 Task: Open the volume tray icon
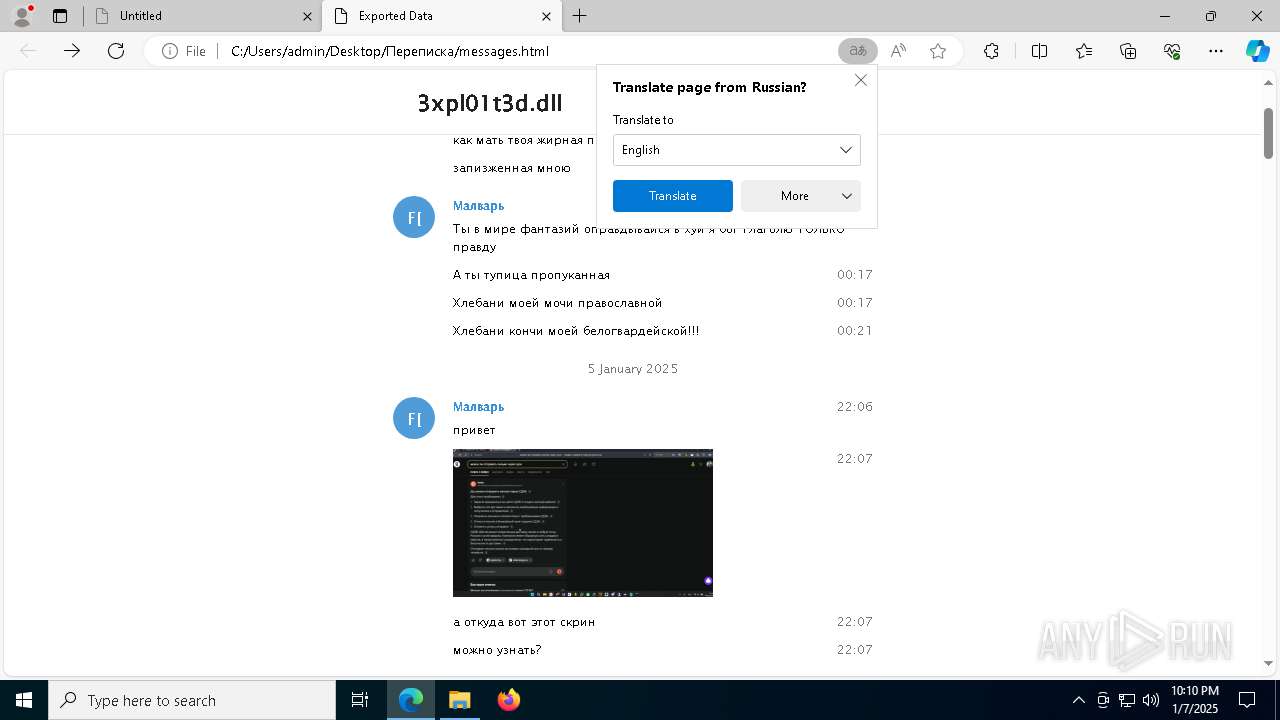1151,700
